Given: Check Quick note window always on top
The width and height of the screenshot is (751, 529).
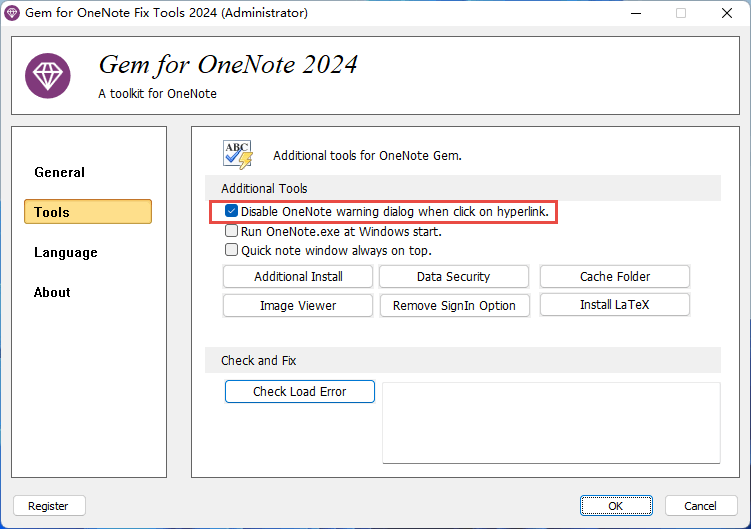Looking at the screenshot, I should coord(232,250).
